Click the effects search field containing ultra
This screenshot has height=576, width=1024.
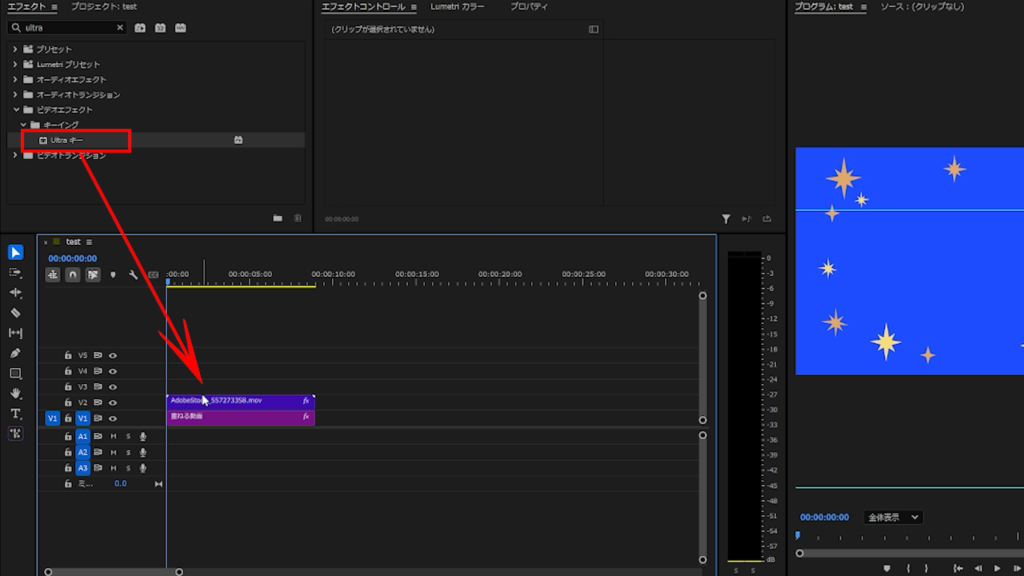point(69,27)
